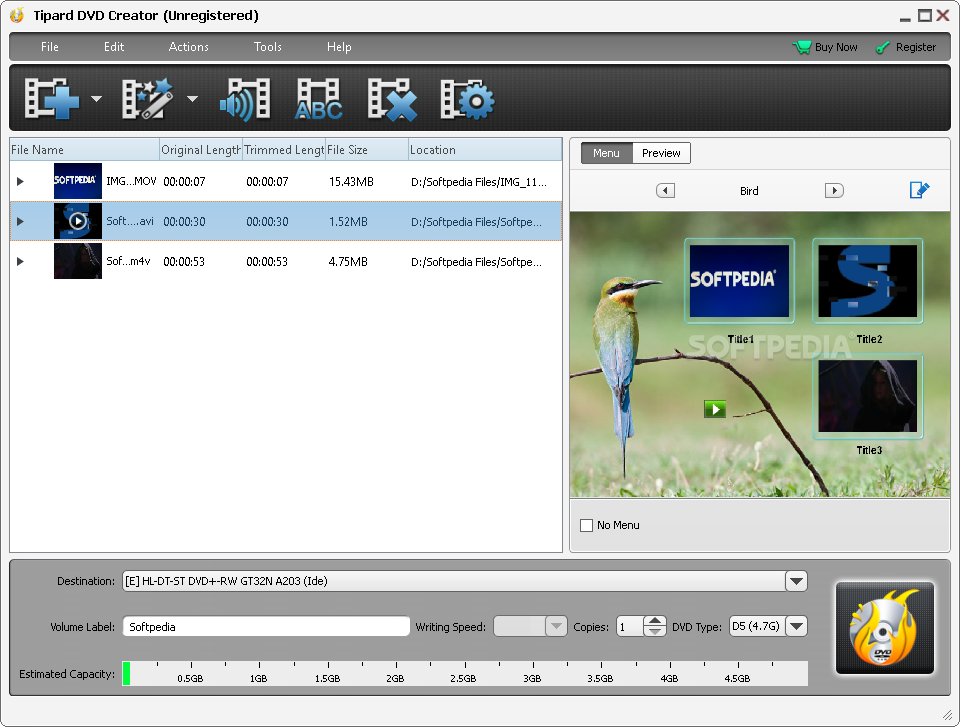Select Title1 thumbnail in DVD menu
The image size is (960, 727).
739,281
